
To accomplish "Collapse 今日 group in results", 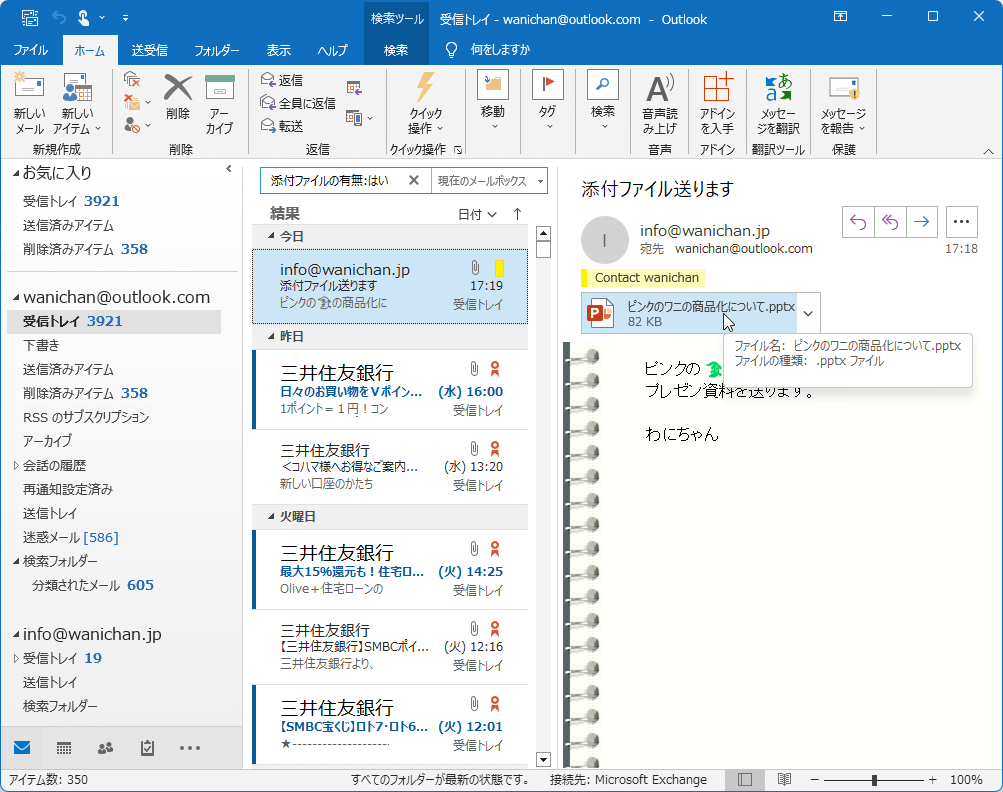I will tap(271, 236).
